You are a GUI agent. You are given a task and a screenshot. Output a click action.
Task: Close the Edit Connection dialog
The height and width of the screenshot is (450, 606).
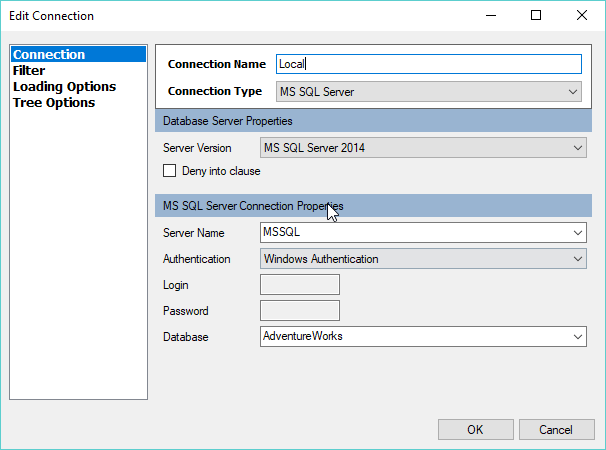pos(582,15)
